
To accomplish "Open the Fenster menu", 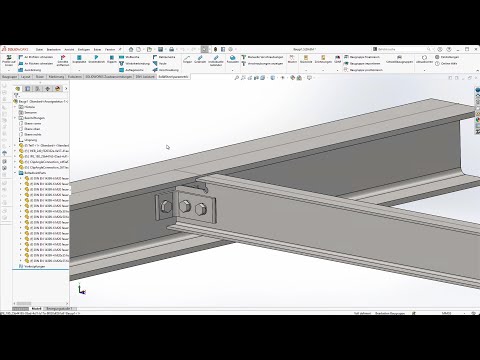I will 110,49.
